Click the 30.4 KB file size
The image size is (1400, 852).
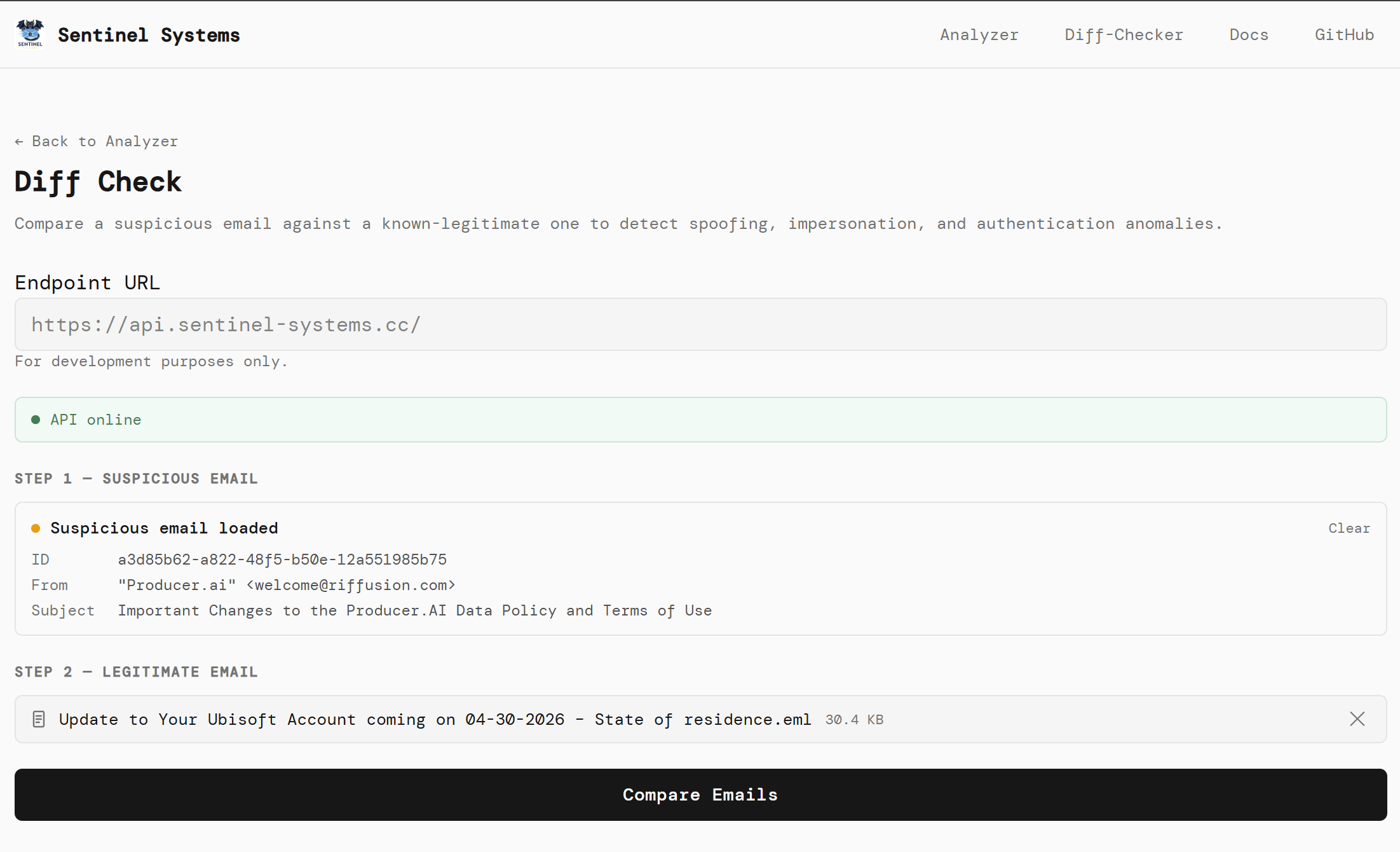(854, 720)
